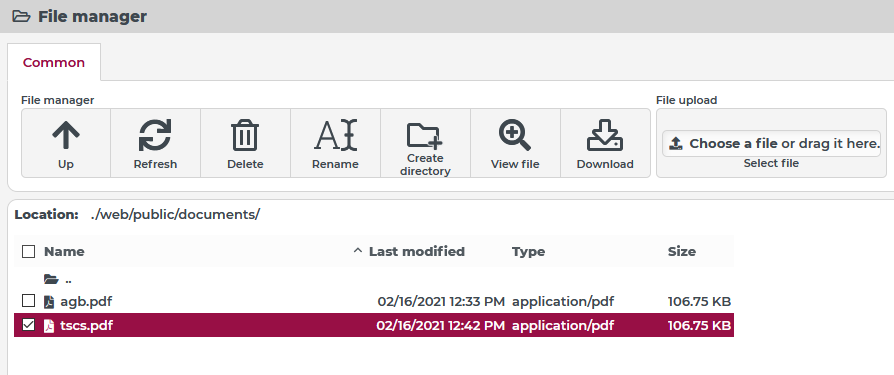Refresh the file list

point(156,143)
